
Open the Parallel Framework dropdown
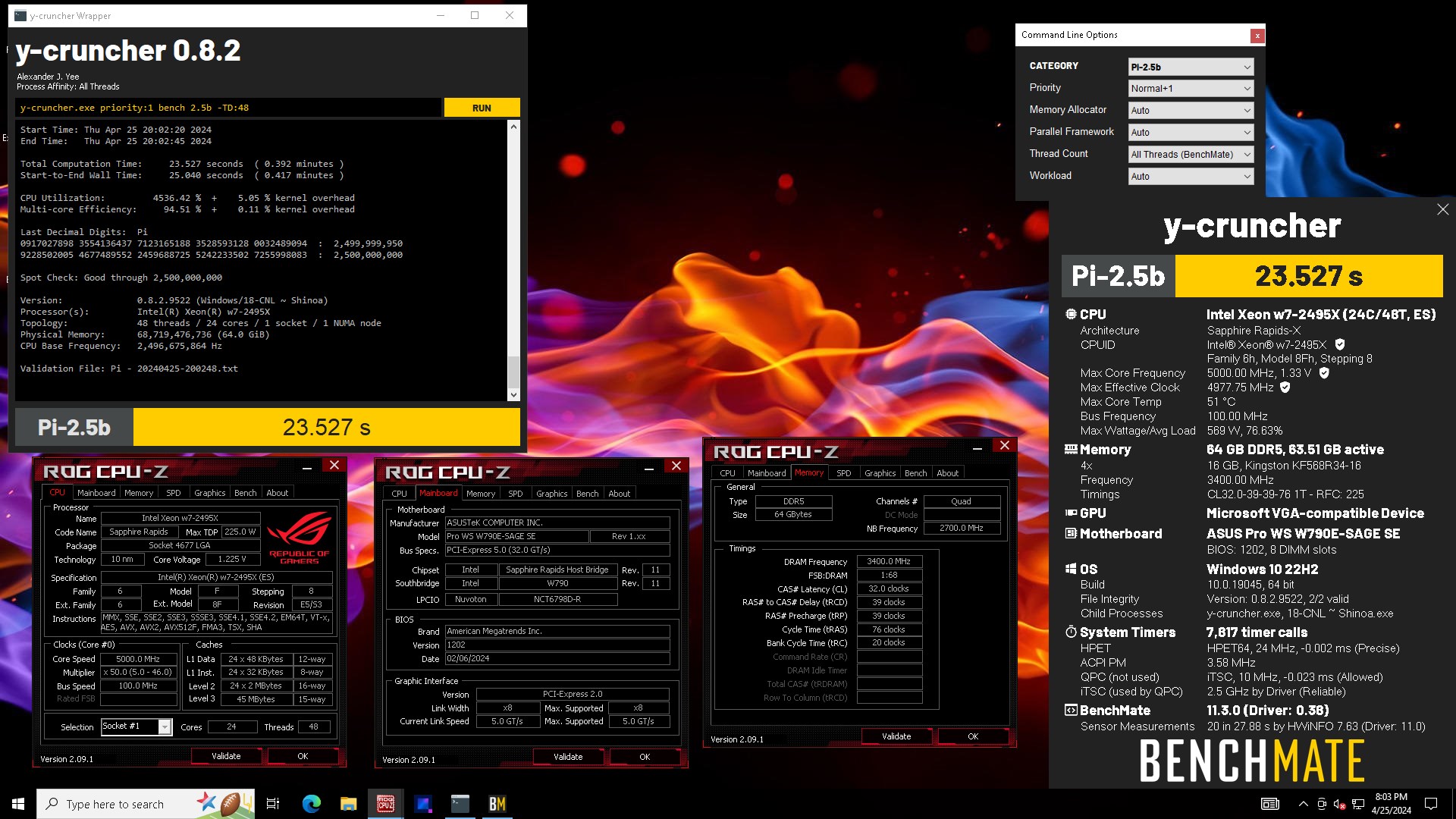(1191, 133)
